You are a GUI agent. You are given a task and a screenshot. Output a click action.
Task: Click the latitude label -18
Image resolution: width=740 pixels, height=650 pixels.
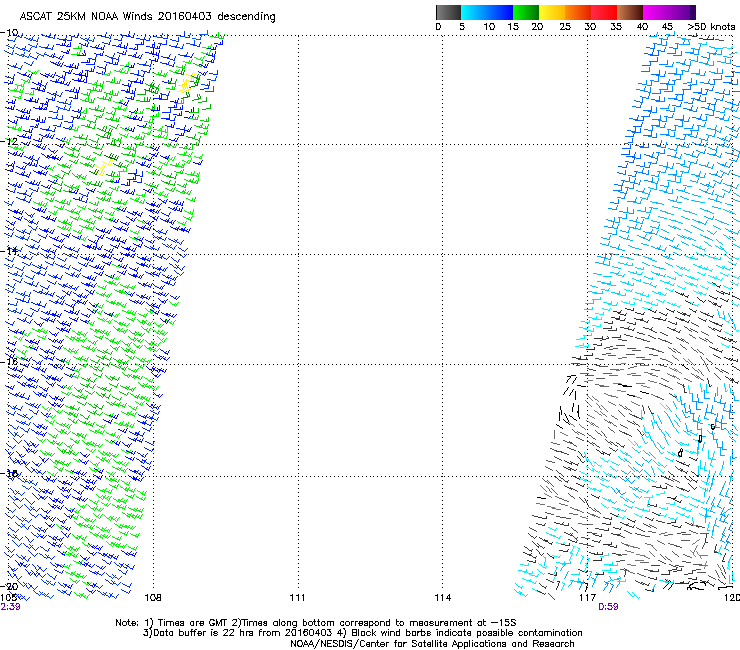pos(9,473)
